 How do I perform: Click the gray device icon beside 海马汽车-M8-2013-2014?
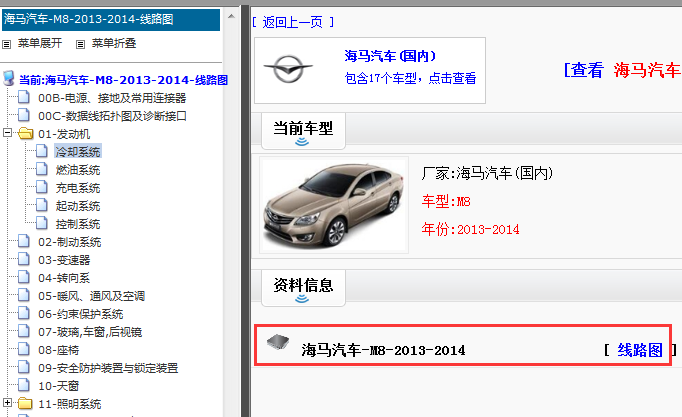278,343
